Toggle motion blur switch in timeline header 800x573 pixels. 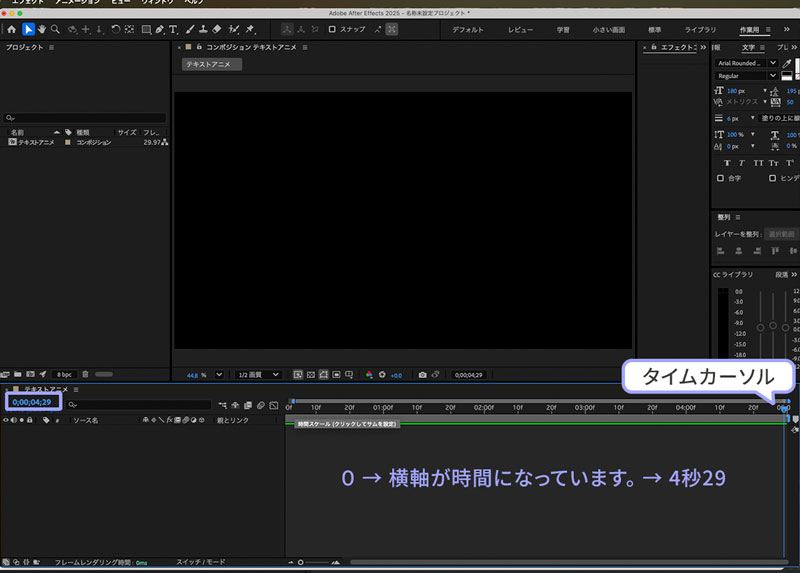[x=261, y=405]
